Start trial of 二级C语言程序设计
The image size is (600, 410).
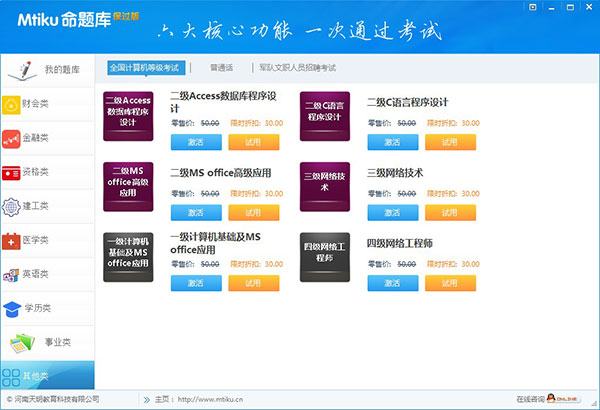pyautogui.click(x=450, y=142)
